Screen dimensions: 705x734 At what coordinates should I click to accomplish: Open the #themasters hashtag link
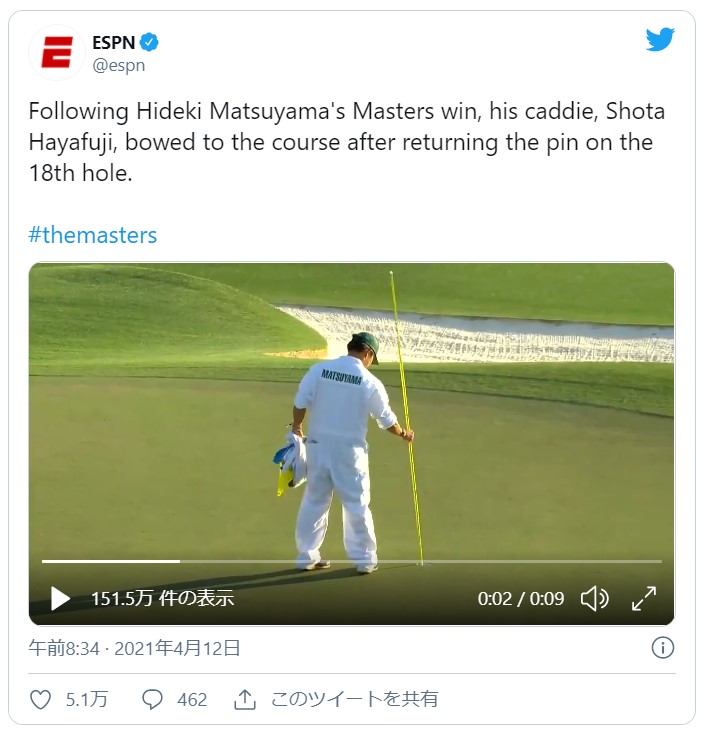point(93,235)
